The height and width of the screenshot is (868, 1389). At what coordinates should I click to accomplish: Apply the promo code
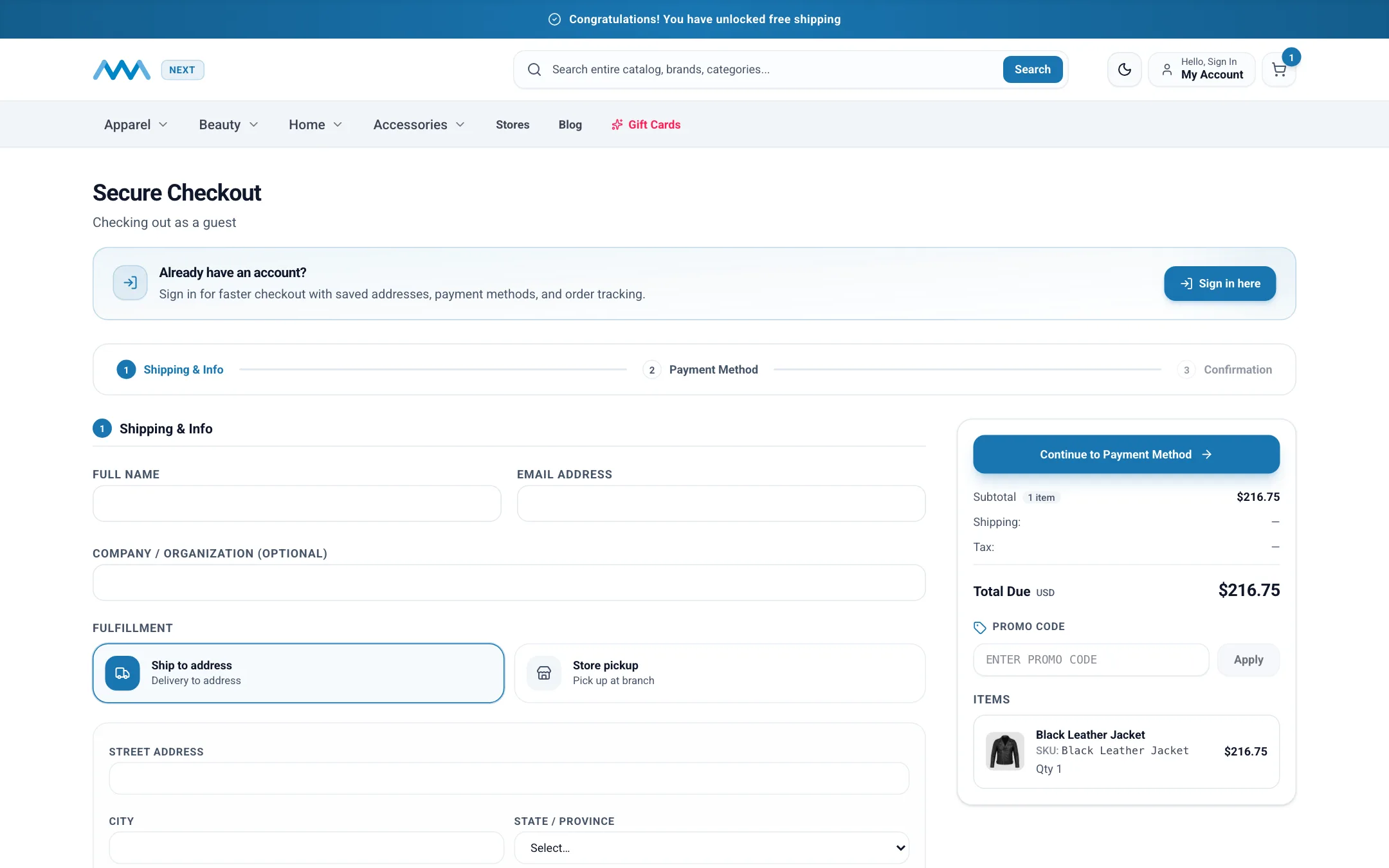tap(1248, 660)
